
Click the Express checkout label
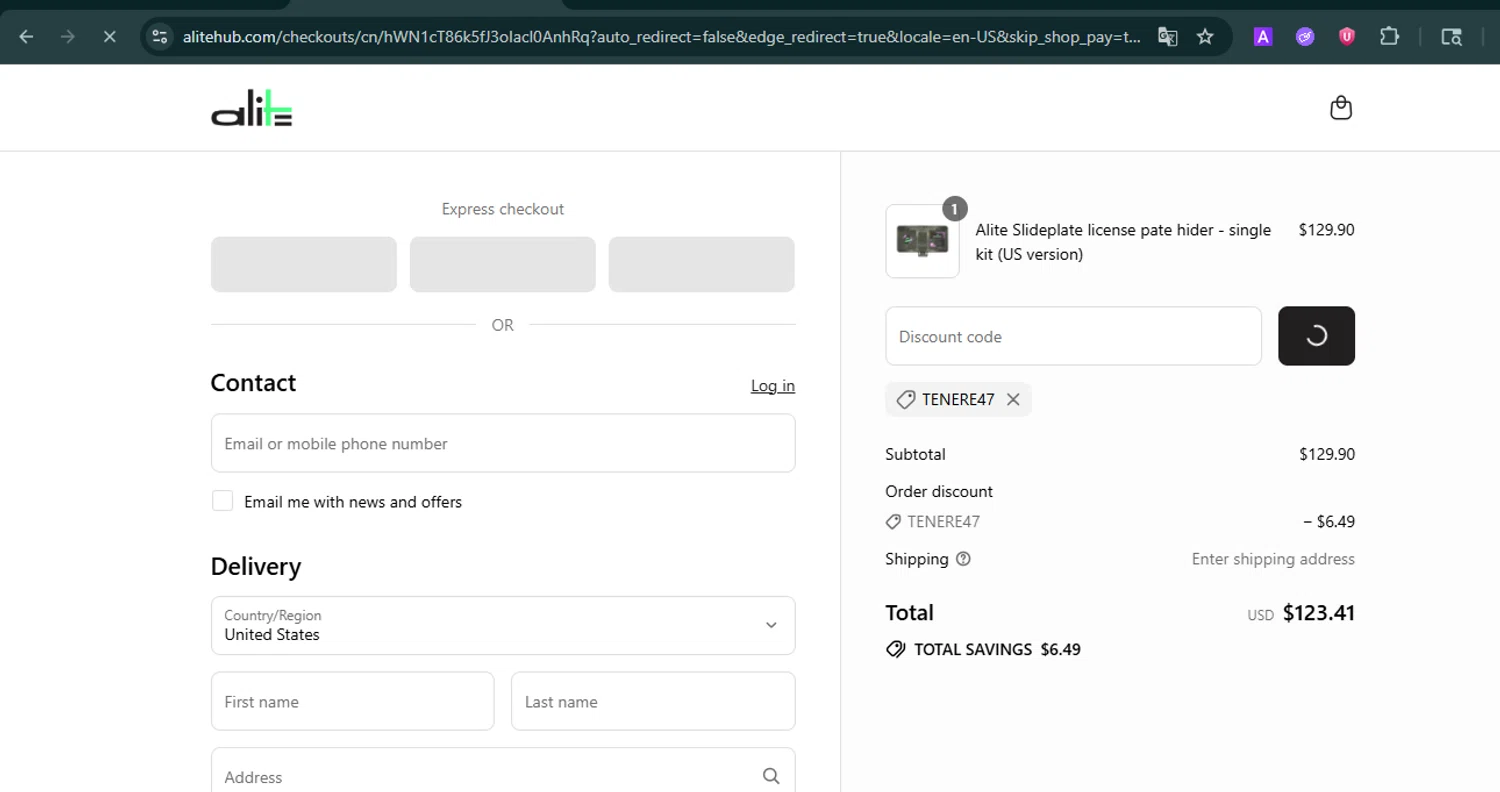tap(503, 209)
